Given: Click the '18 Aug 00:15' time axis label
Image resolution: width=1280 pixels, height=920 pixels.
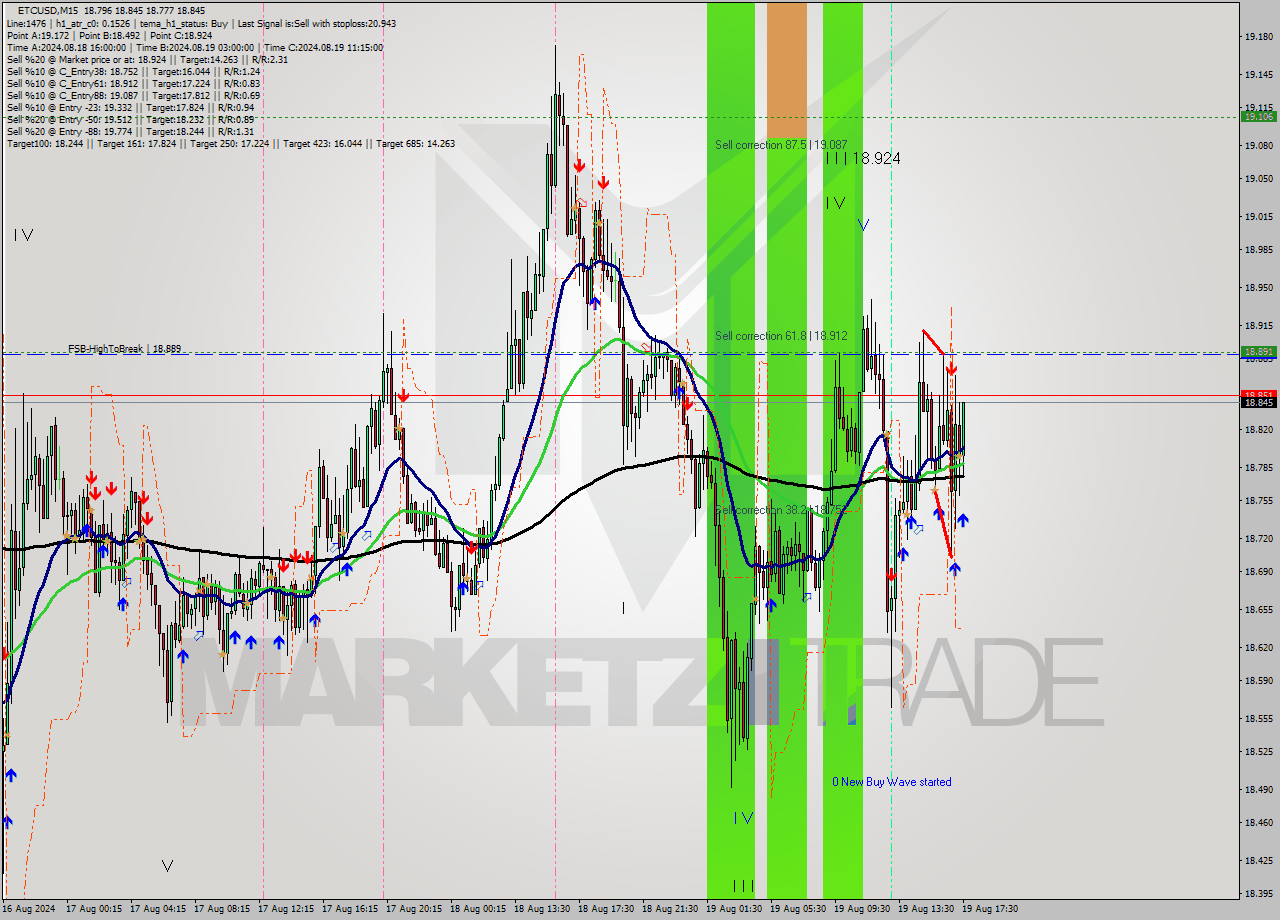Looking at the screenshot, I should pos(478,909).
